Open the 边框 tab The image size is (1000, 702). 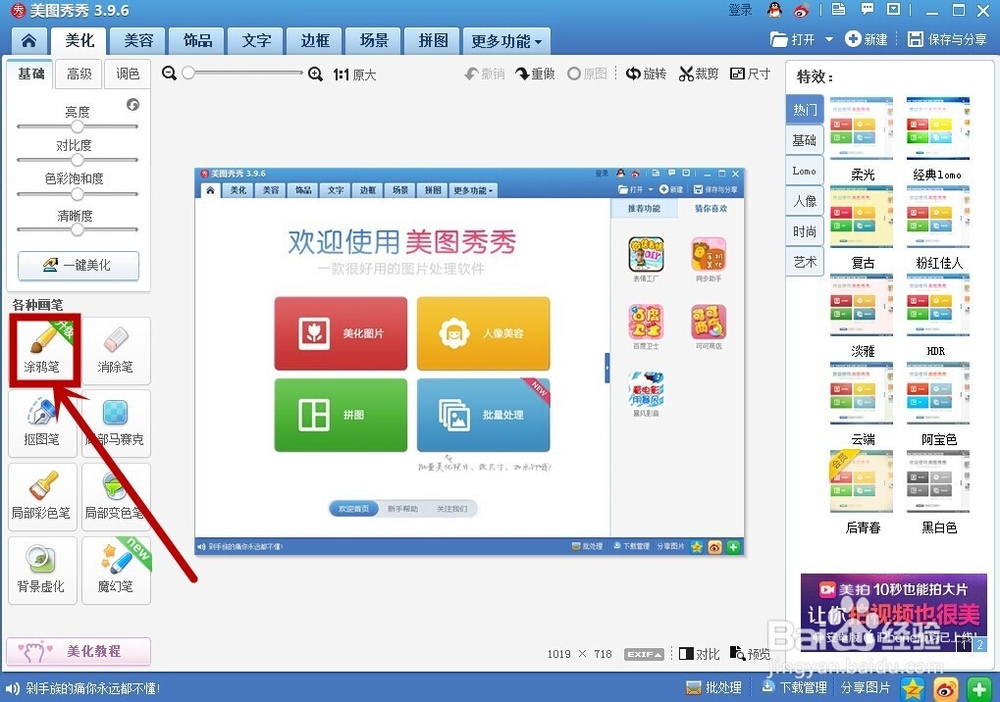[315, 41]
